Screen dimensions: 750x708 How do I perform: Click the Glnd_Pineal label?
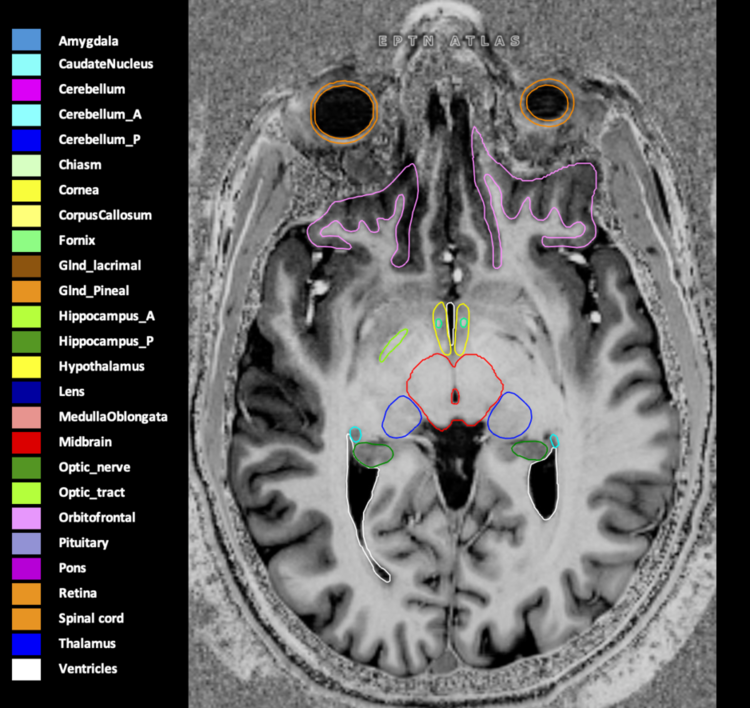coord(94,291)
